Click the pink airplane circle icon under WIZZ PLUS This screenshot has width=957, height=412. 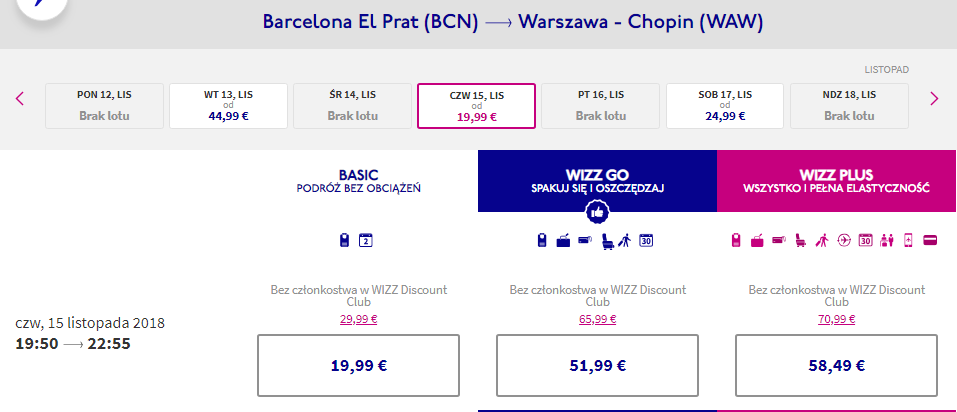(844, 240)
